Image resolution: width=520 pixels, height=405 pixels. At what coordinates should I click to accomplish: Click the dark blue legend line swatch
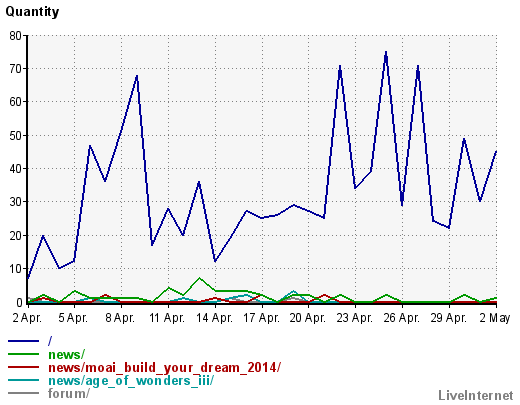tap(23, 341)
